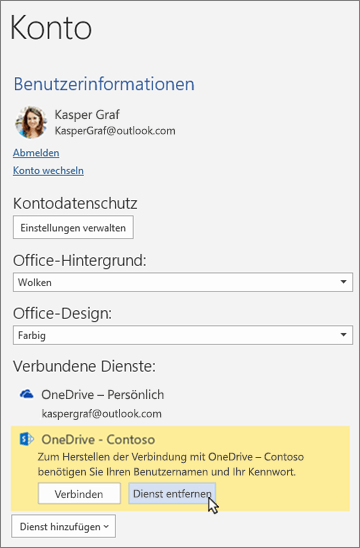The height and width of the screenshot is (548, 360).
Task: Click the Verbinden button
Action: point(79,493)
